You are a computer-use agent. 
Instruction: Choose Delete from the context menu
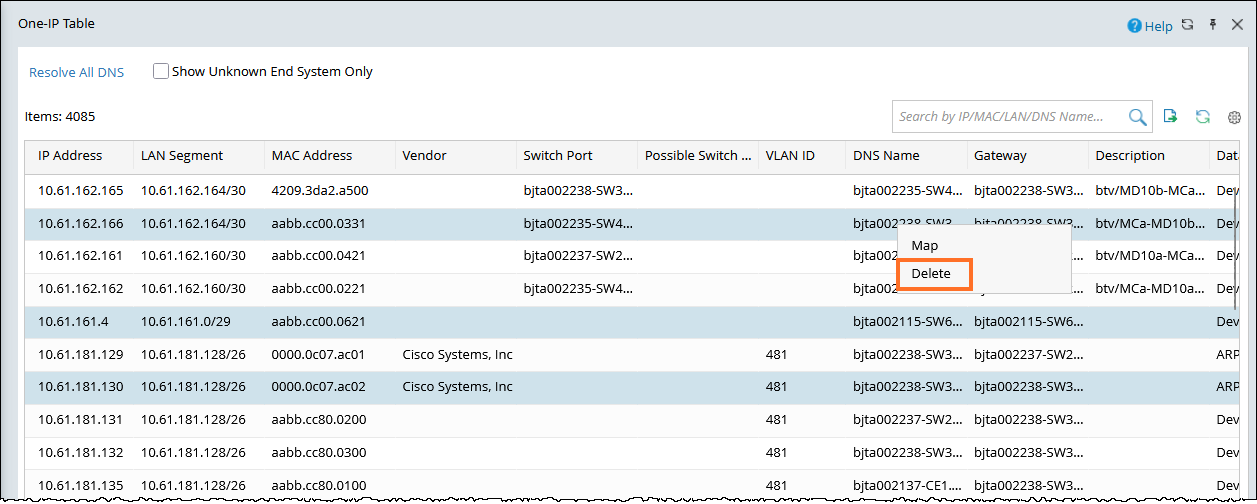tap(931, 274)
